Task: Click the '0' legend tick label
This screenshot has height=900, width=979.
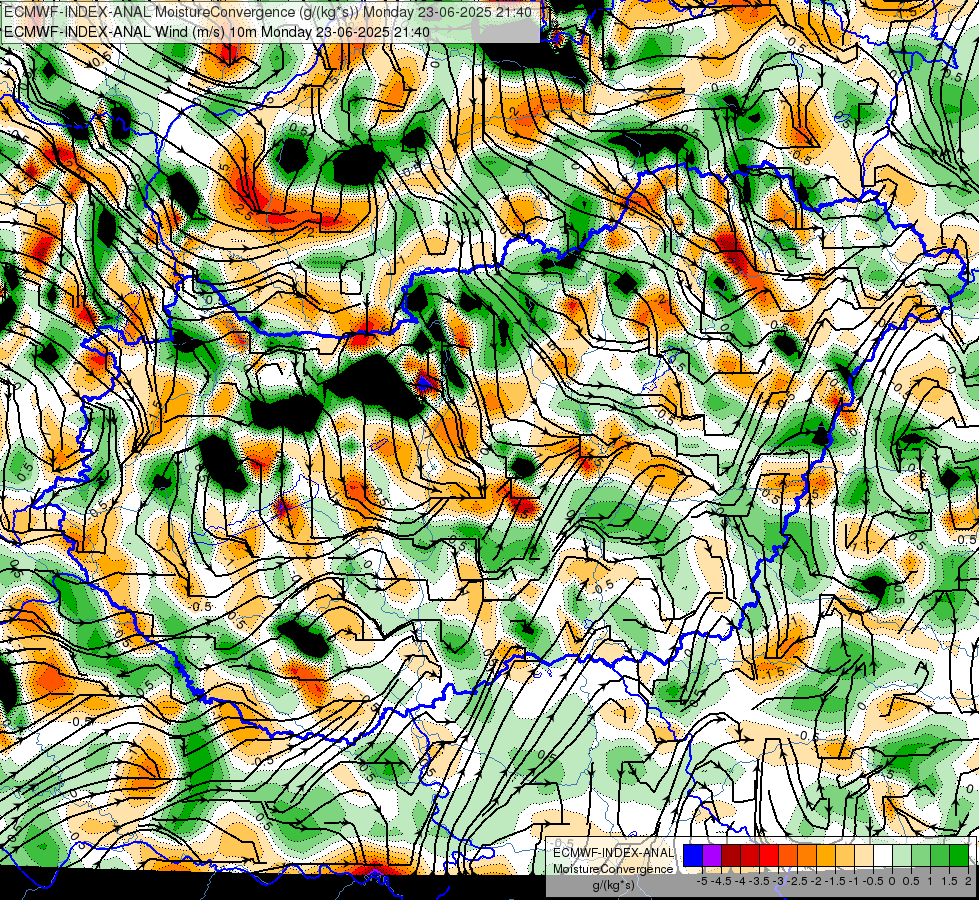Action: coord(892,881)
